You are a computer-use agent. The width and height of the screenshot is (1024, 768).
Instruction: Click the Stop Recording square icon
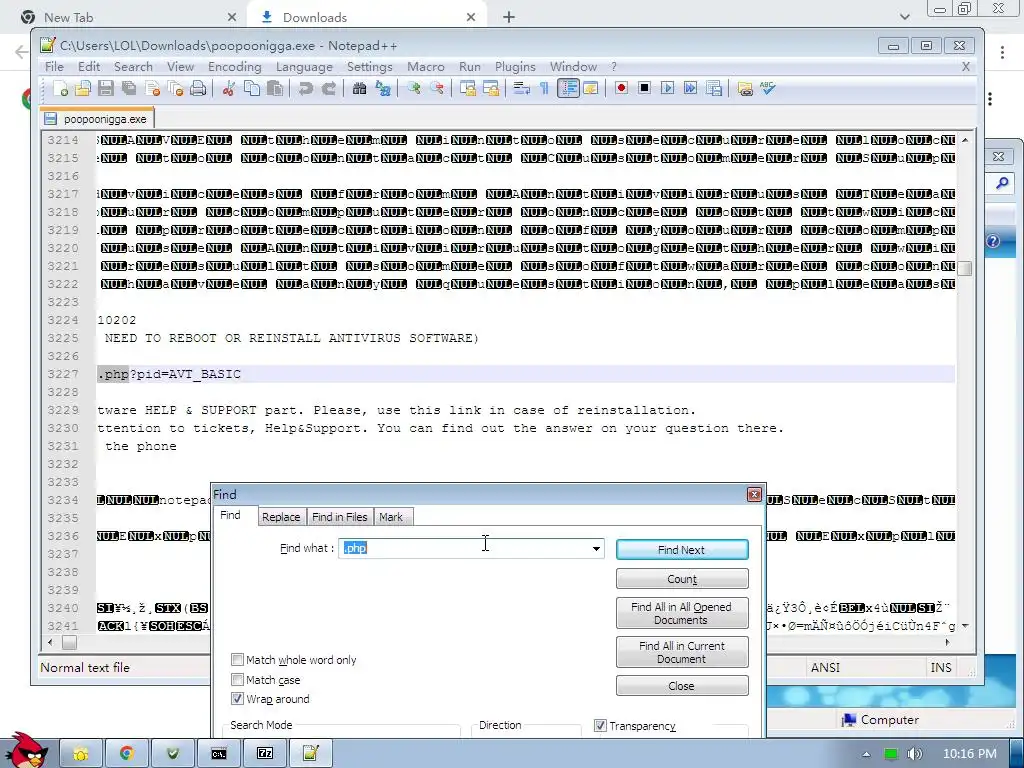pos(645,88)
